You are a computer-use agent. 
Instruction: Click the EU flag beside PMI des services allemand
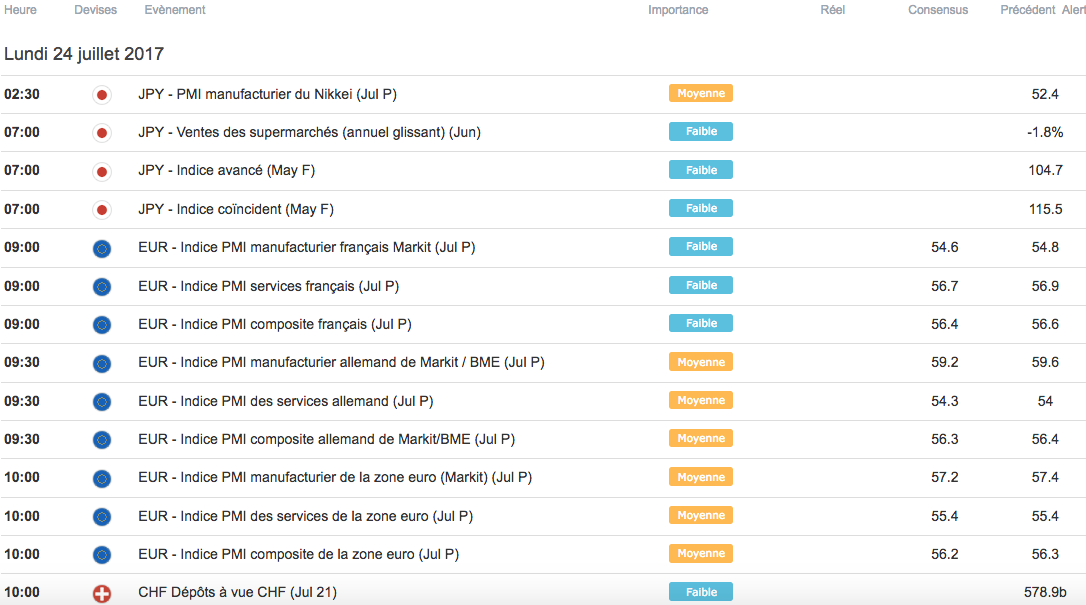click(x=101, y=402)
